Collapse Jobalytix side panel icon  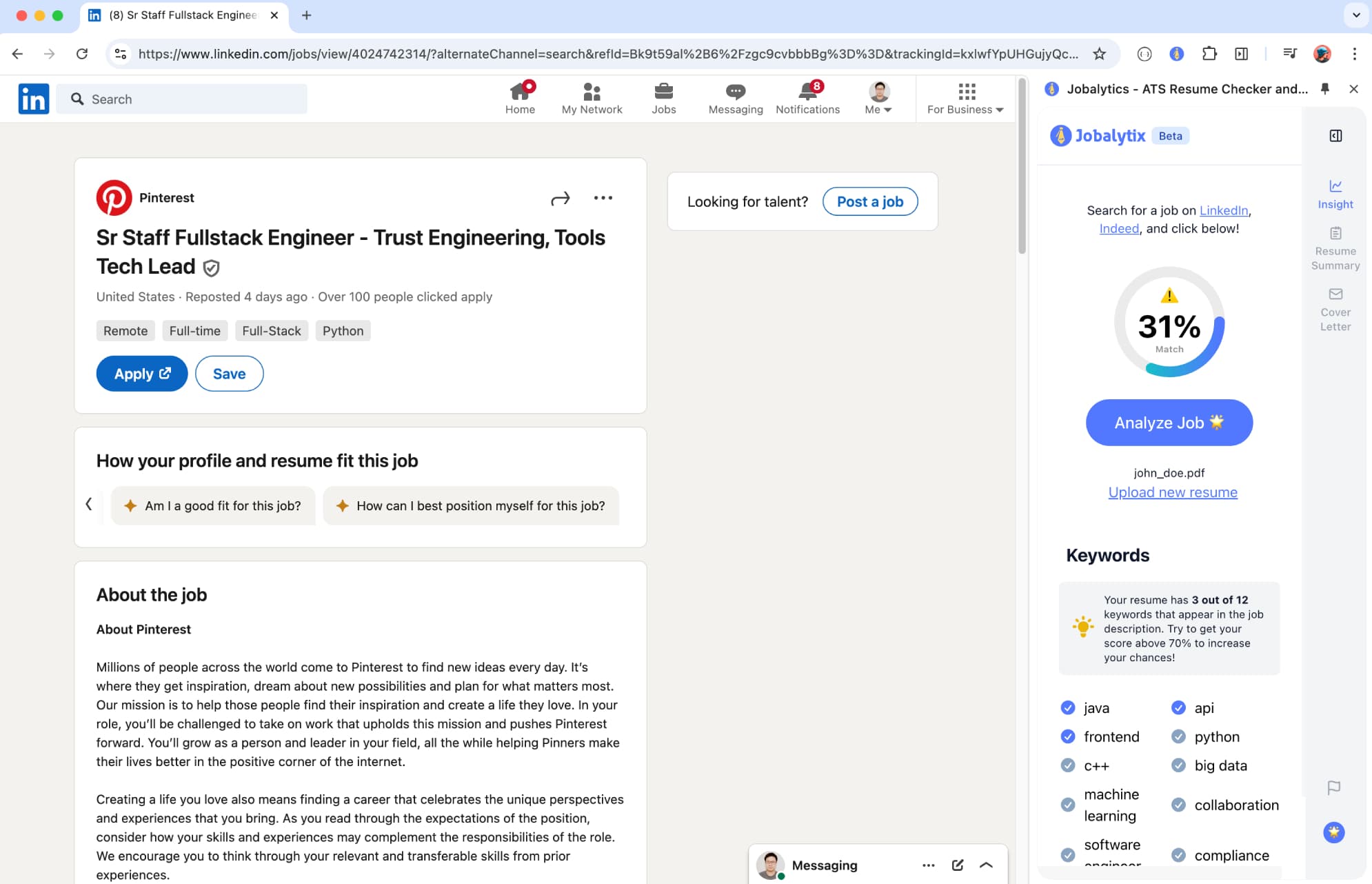tap(1335, 136)
